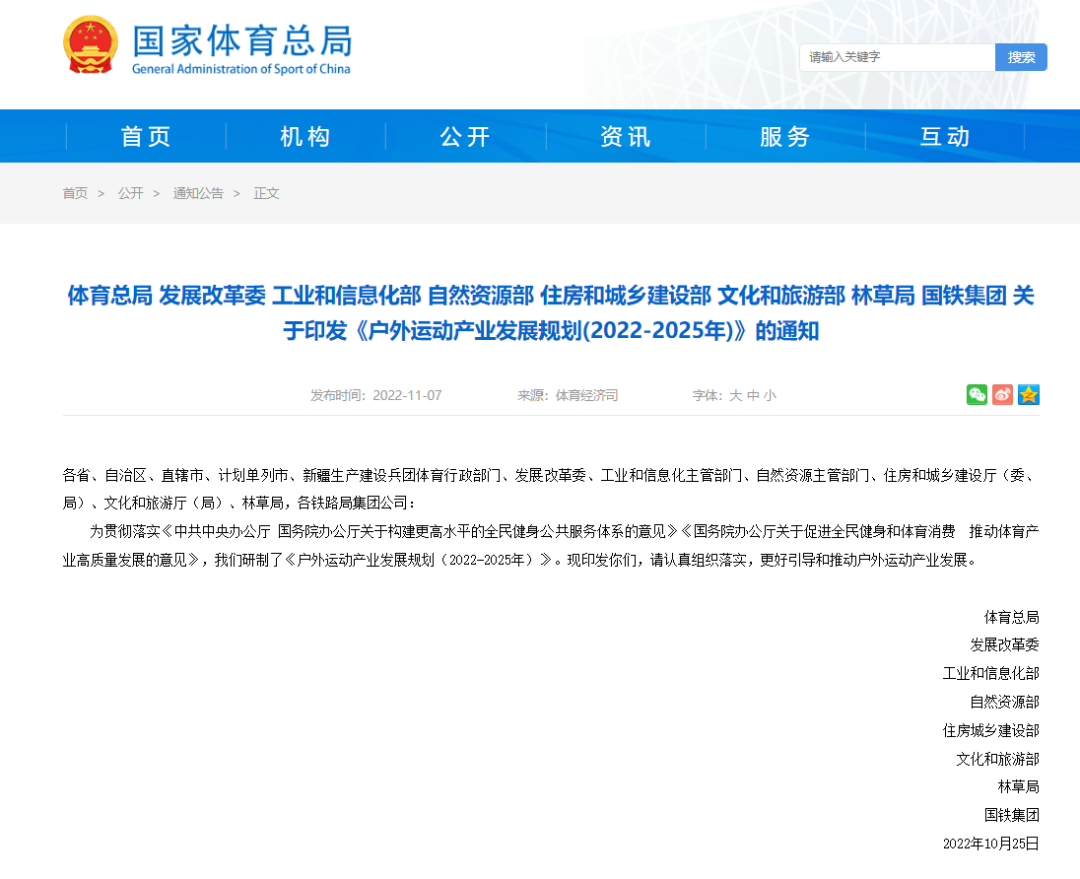Navigate to the 互动 section
1080x879 pixels.
(x=946, y=137)
